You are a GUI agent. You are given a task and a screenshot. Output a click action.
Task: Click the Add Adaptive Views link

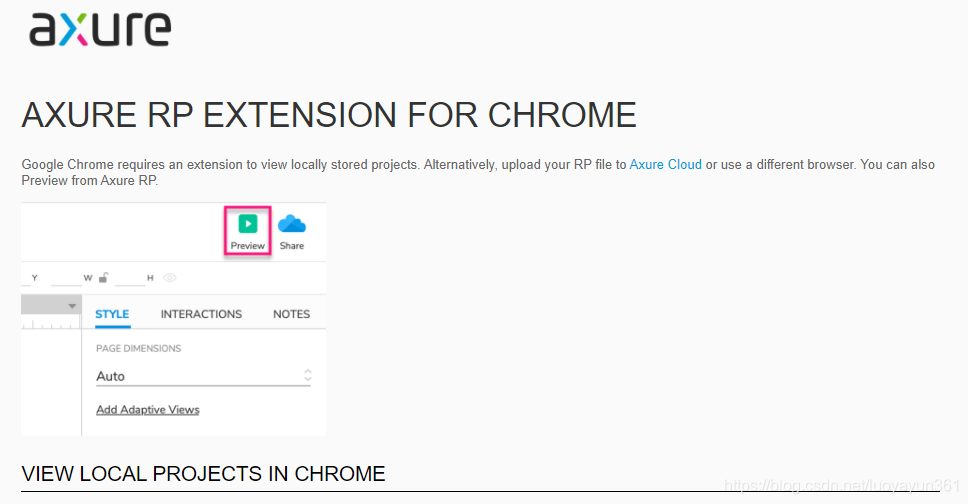[148, 410]
